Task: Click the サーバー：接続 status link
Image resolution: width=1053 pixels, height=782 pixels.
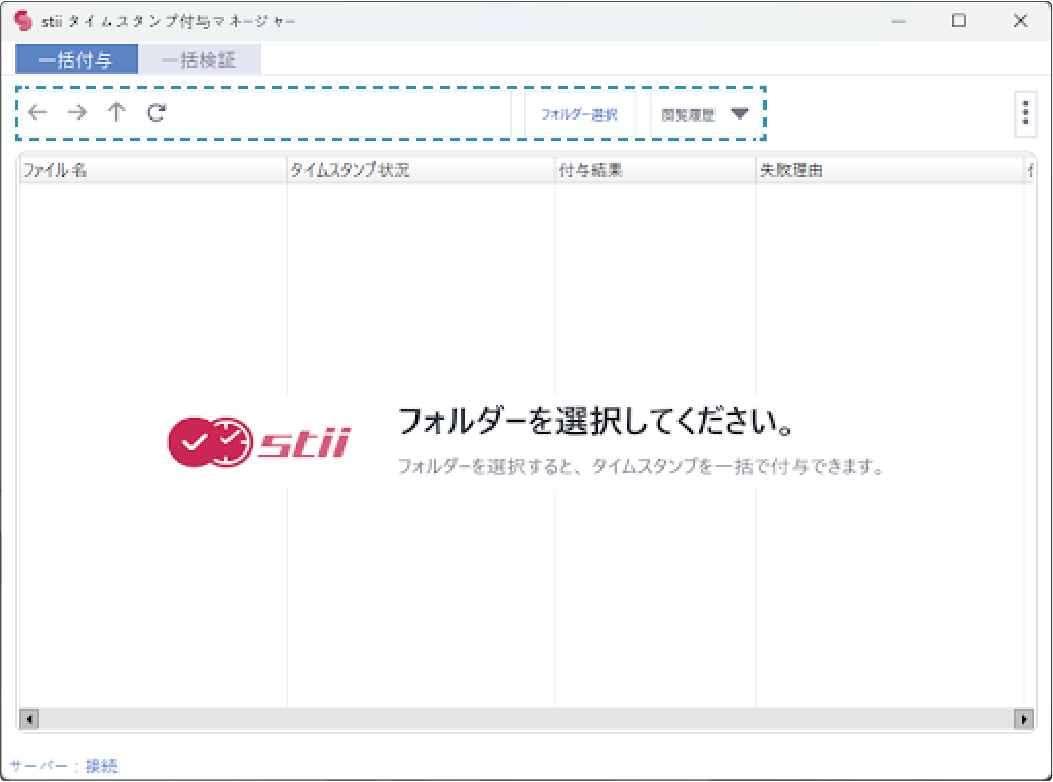Action: click(64, 766)
